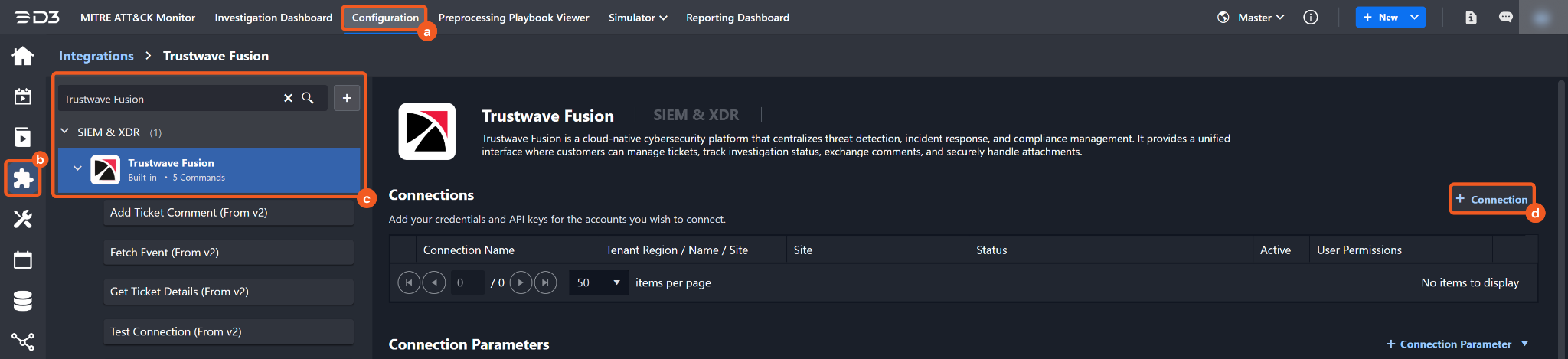Image resolution: width=1568 pixels, height=359 pixels.
Task: Collapse the SIEM & XDR category
Action: 65,132
